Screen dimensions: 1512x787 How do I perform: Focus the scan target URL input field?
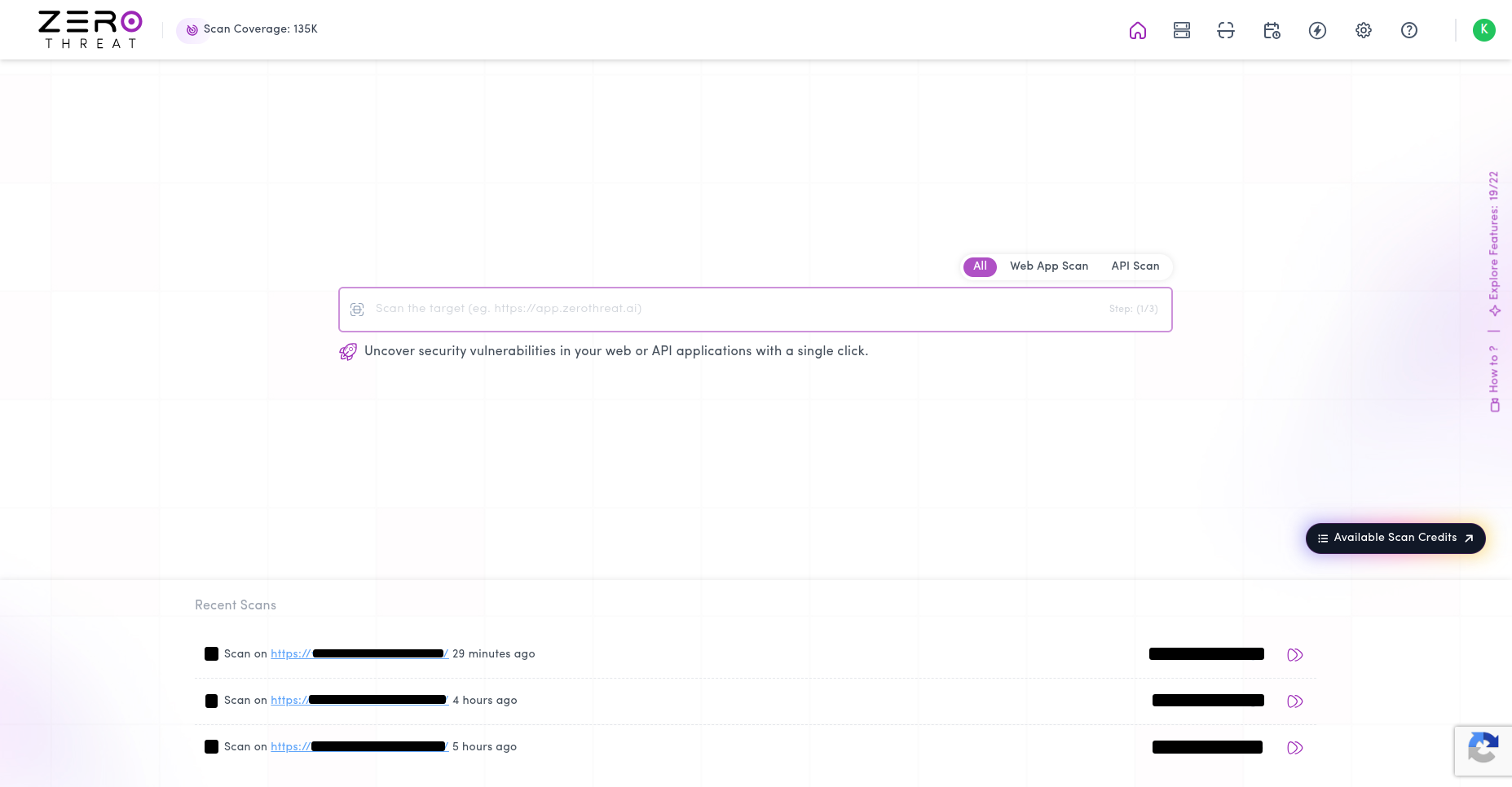[755, 310]
